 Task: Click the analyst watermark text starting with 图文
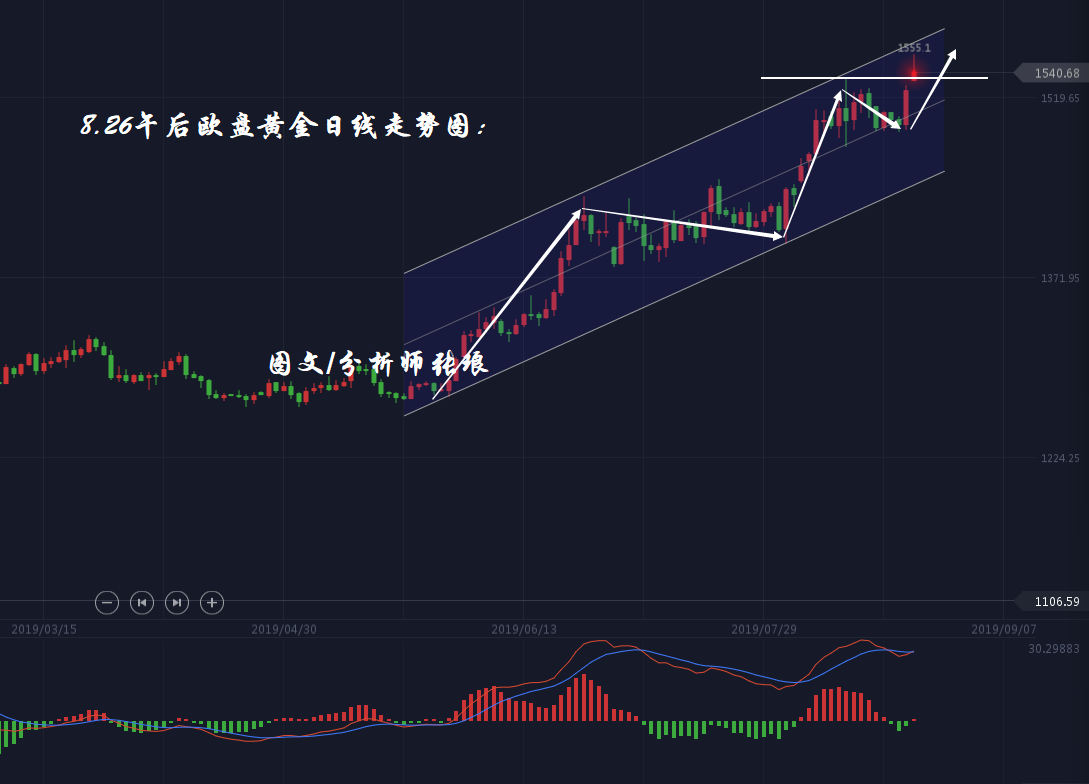378,363
